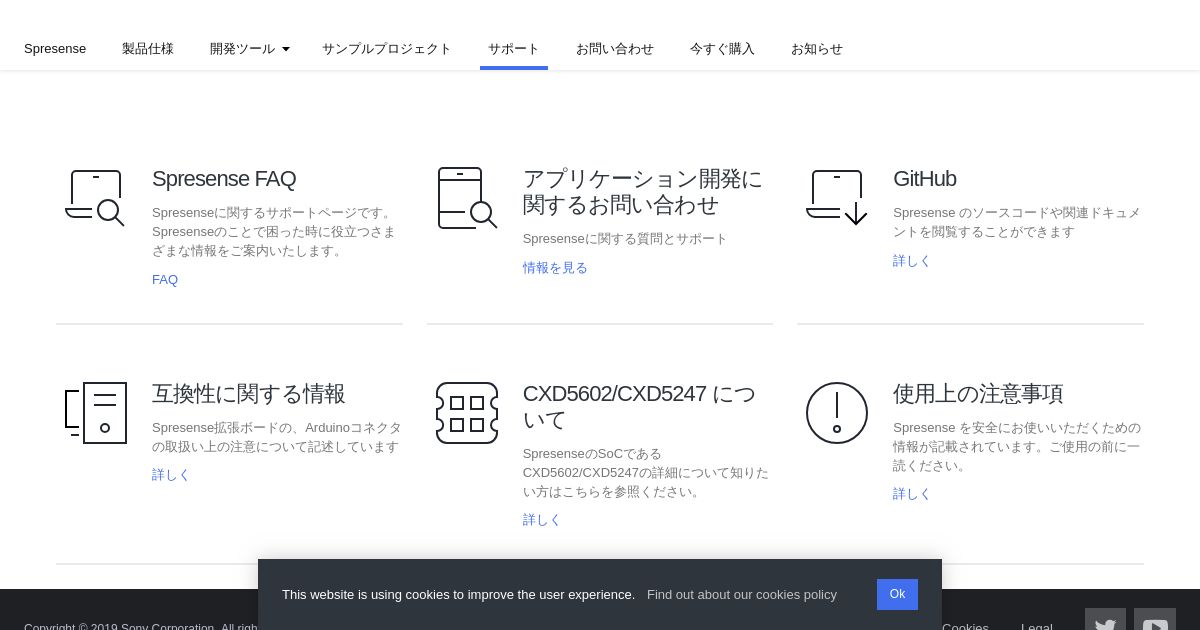
Task: Click the 使用上の注意事項 warning circle icon
Action: pyautogui.click(x=837, y=413)
